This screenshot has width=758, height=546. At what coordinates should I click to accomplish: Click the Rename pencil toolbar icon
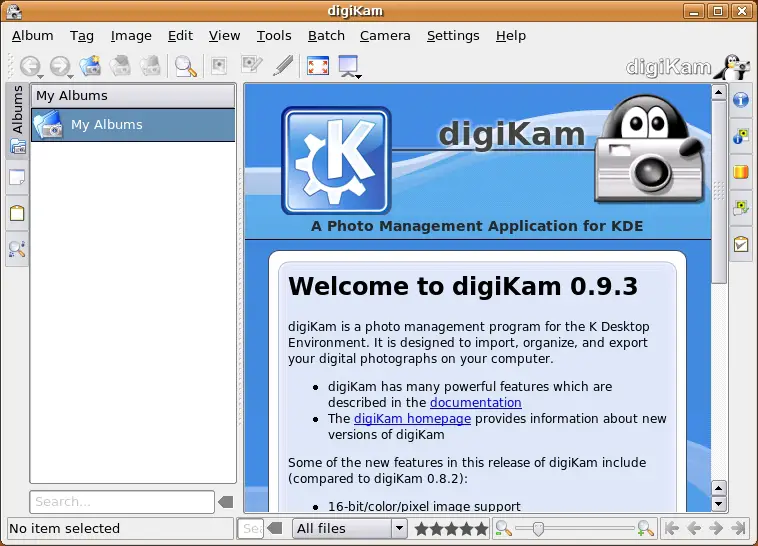pyautogui.click(x=283, y=65)
